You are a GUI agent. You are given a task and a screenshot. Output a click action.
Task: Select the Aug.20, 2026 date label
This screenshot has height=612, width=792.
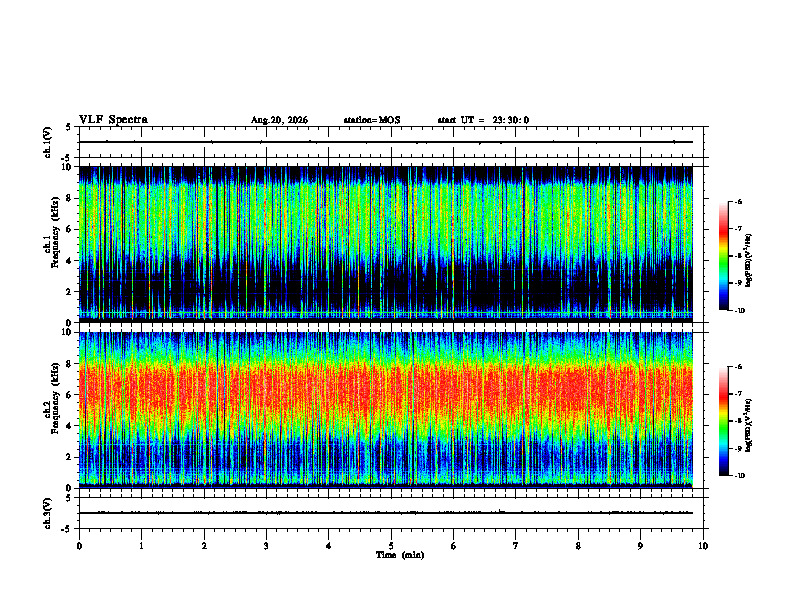pyautogui.click(x=279, y=120)
